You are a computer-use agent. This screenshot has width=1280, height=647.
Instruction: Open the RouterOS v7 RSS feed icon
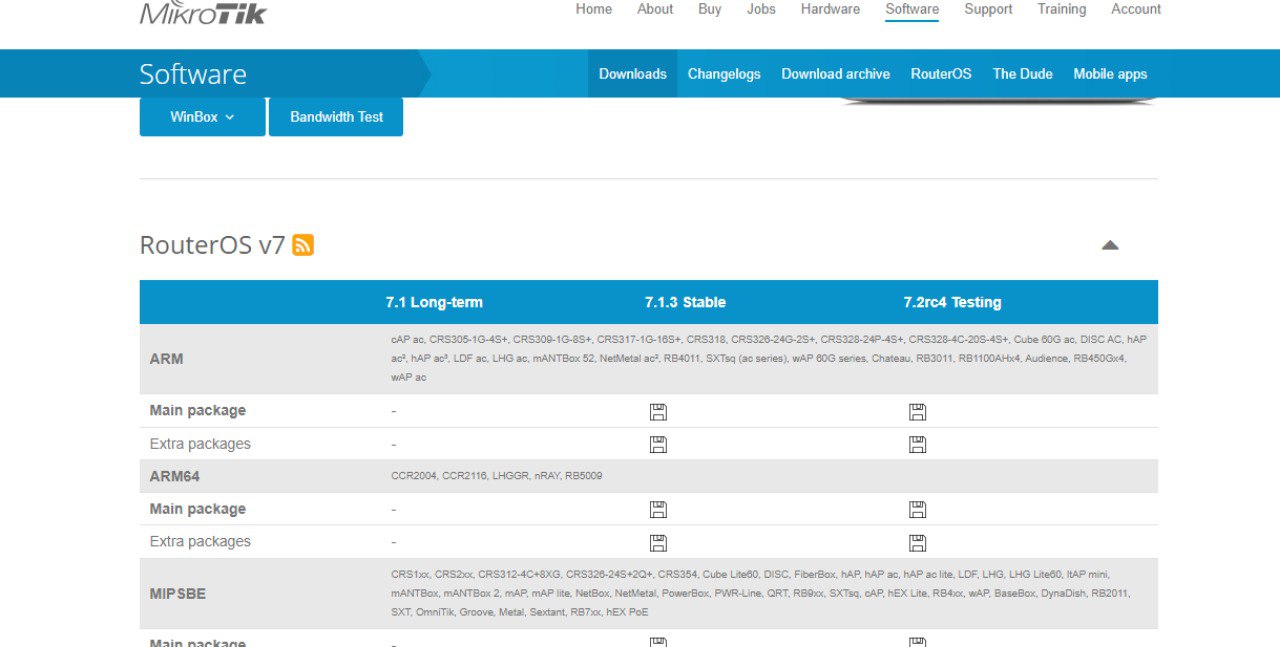[x=303, y=245]
